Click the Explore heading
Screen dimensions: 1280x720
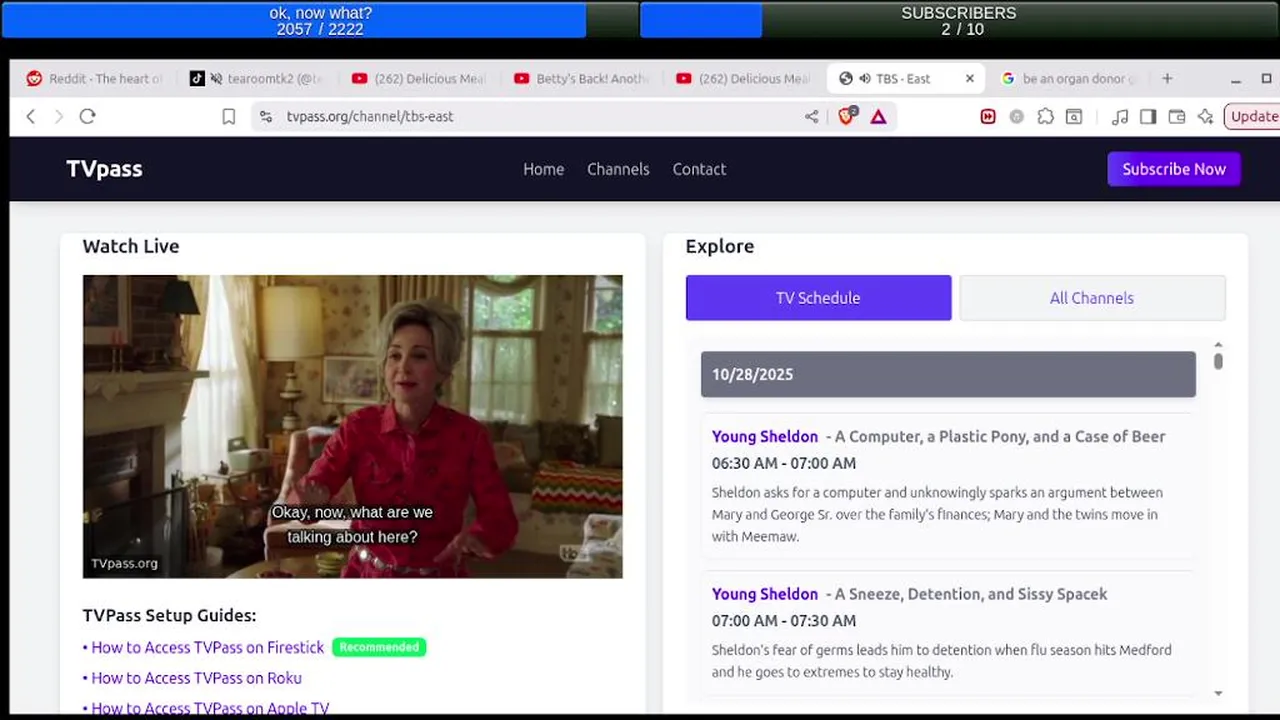720,246
